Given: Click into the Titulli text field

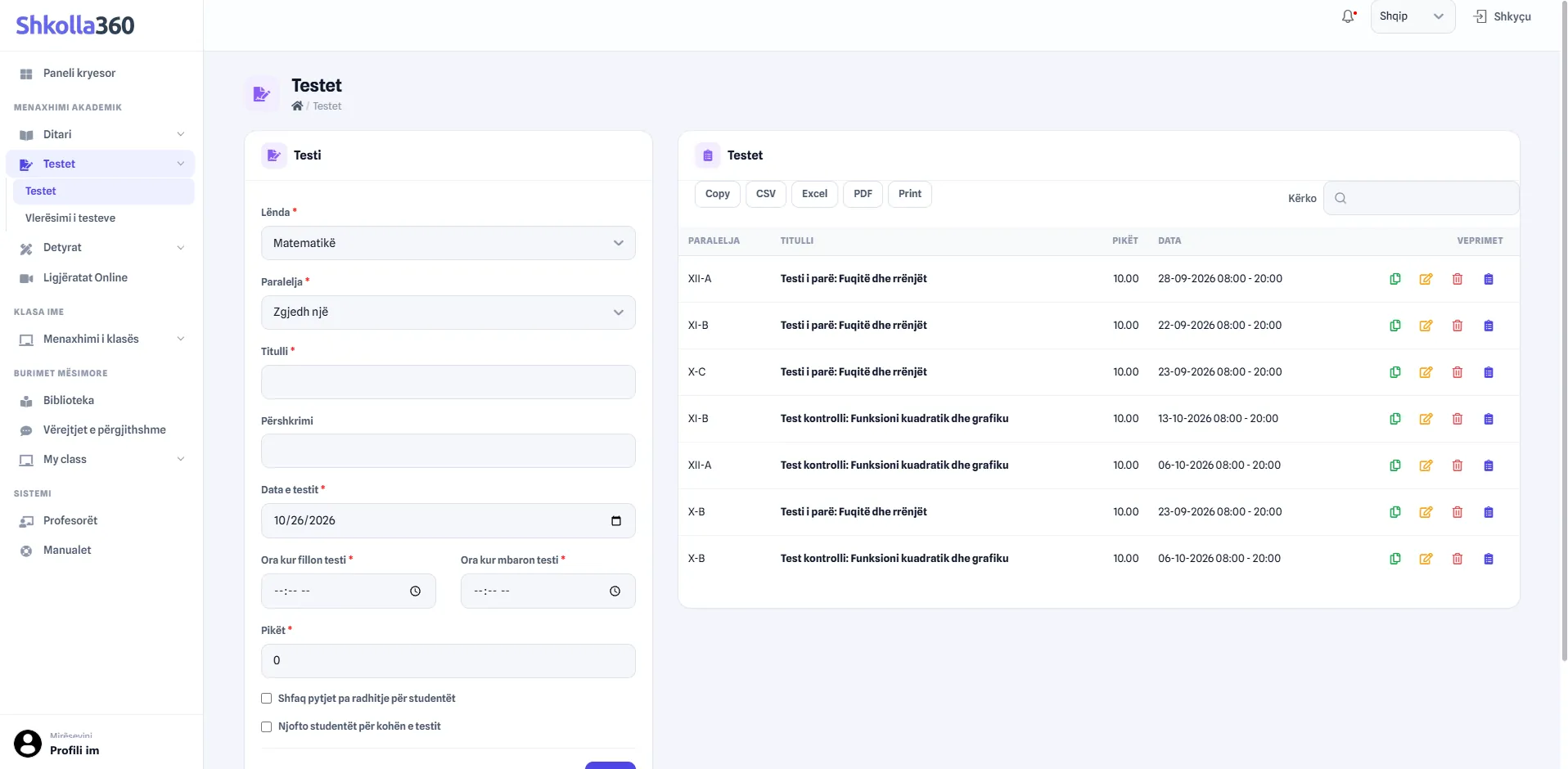Looking at the screenshot, I should coord(448,382).
